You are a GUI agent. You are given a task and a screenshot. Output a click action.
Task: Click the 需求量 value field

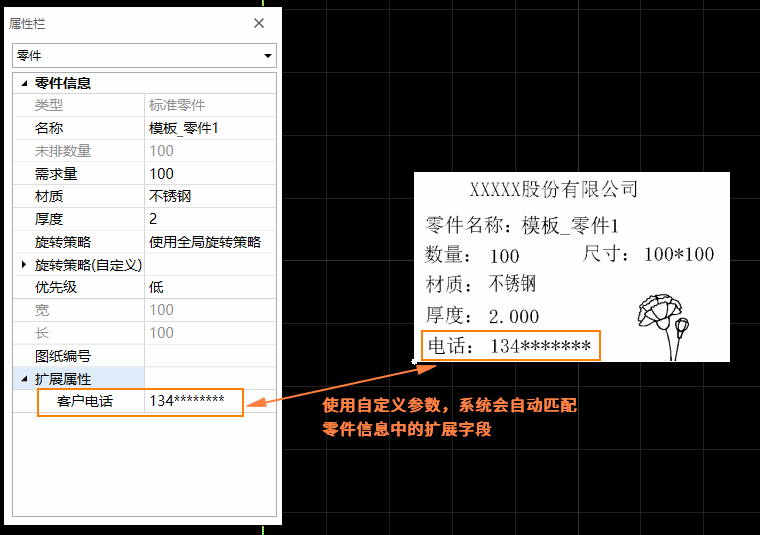[x=209, y=174]
